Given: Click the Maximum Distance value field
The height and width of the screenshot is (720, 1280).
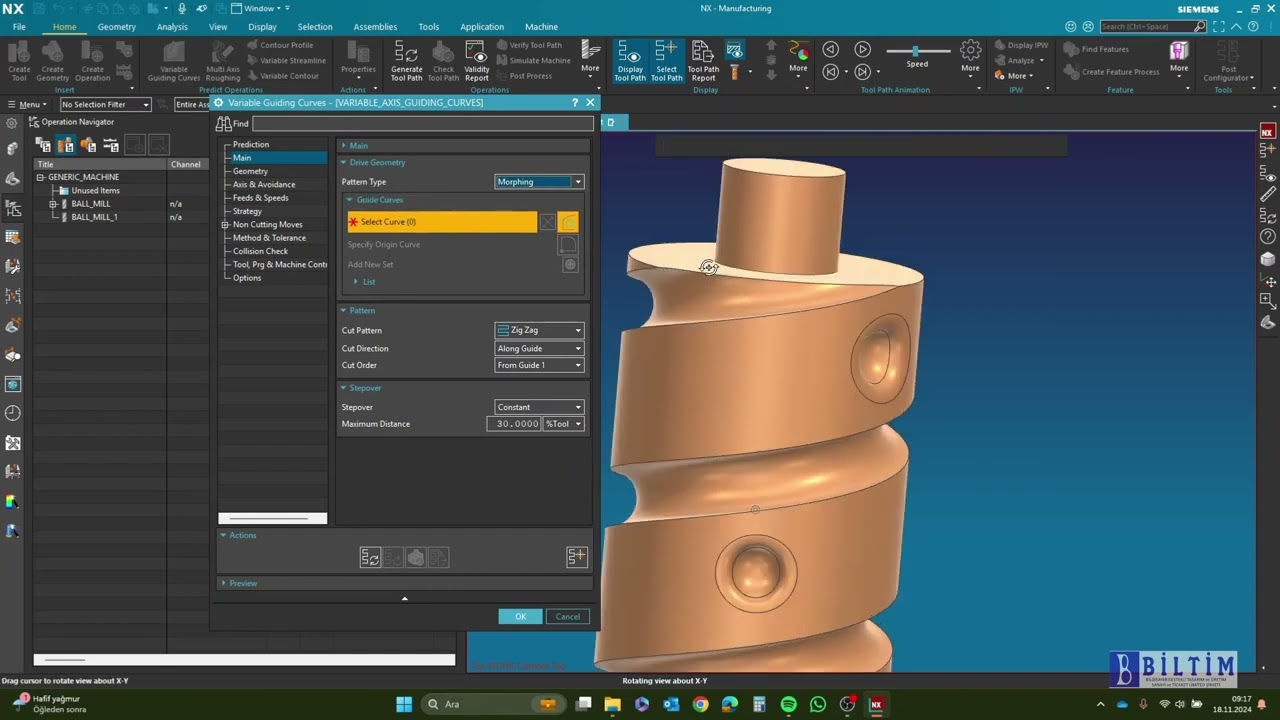Looking at the screenshot, I should [x=514, y=424].
